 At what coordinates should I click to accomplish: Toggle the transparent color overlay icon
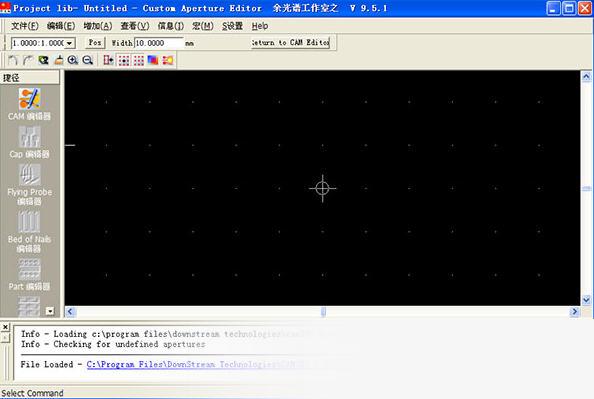(x=153, y=60)
